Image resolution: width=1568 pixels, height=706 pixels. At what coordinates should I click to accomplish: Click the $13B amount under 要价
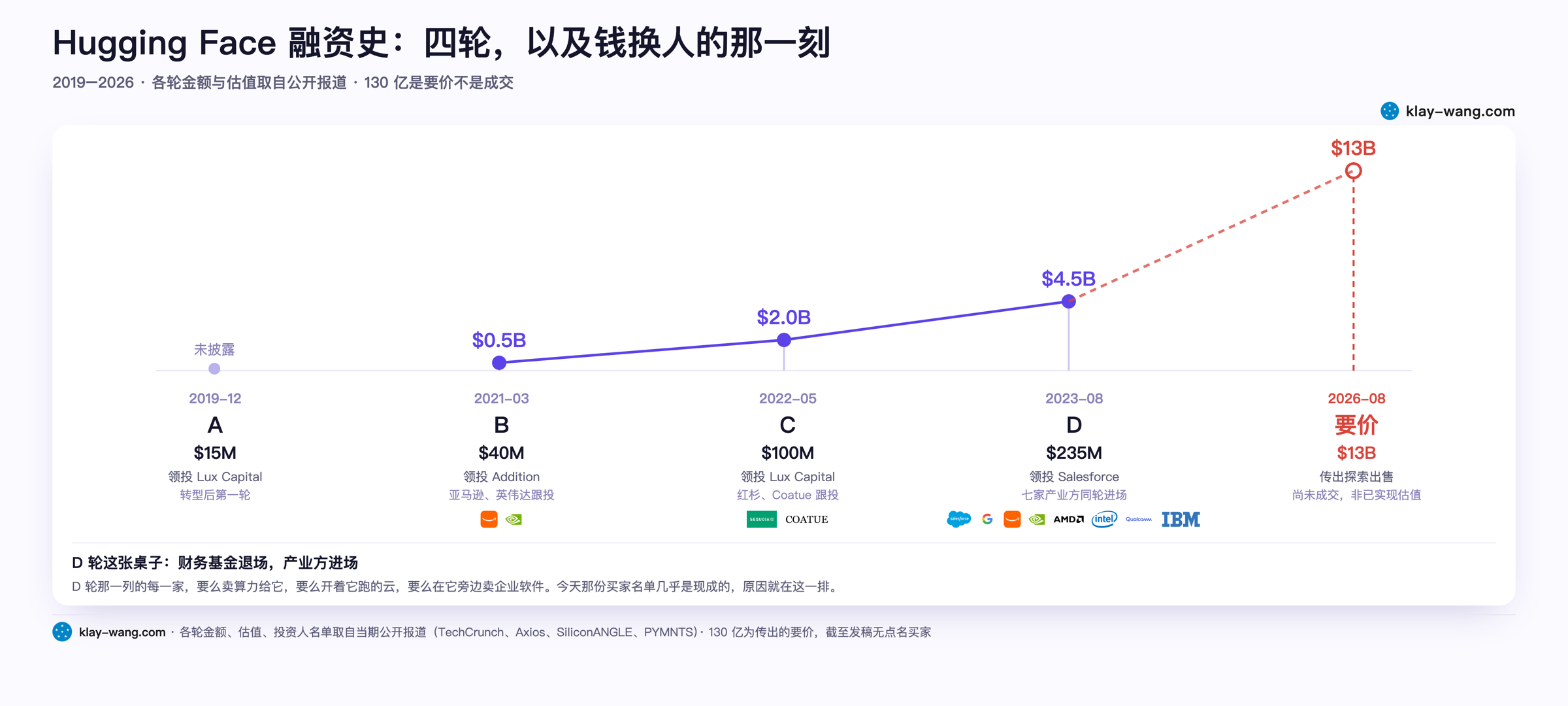point(1356,452)
